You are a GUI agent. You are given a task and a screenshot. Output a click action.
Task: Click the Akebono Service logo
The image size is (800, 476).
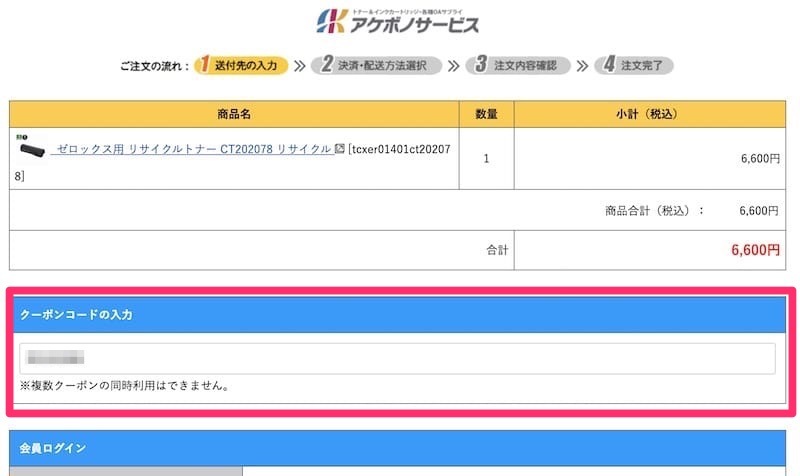pos(398,21)
